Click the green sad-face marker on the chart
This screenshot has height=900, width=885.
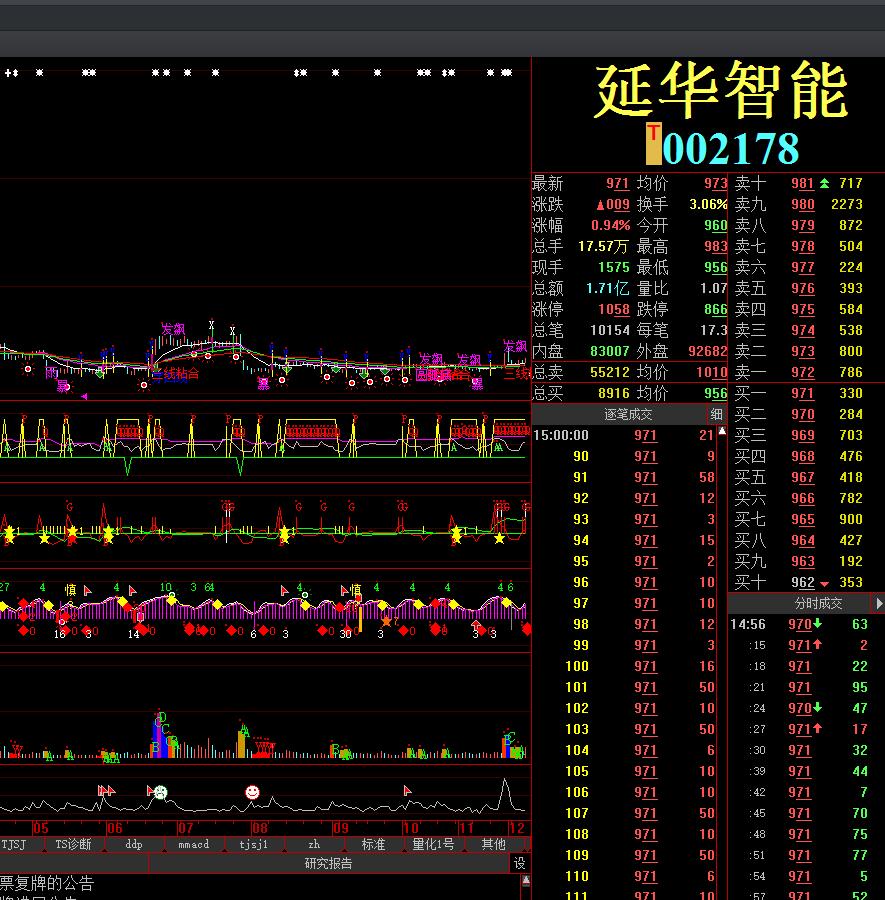tap(160, 792)
